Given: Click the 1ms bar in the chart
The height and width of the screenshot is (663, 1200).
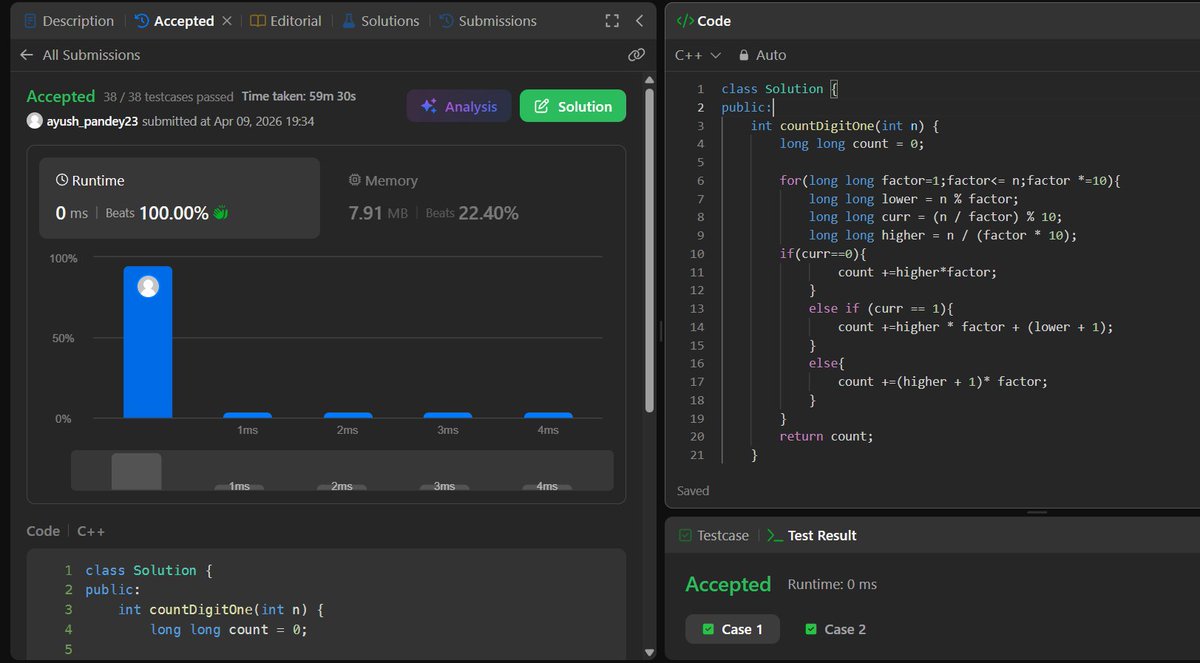Looking at the screenshot, I should 247,415.
